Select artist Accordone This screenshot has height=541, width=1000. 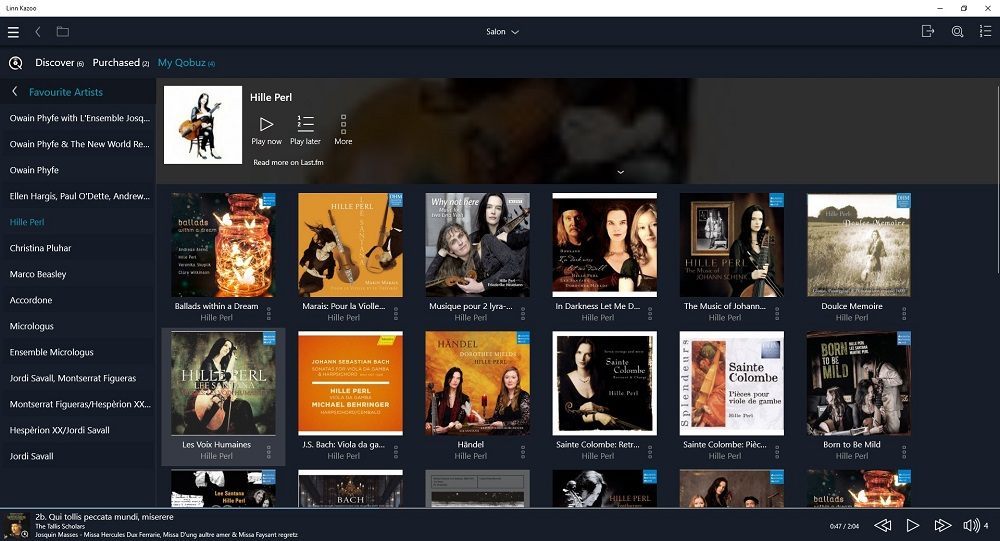(x=78, y=300)
